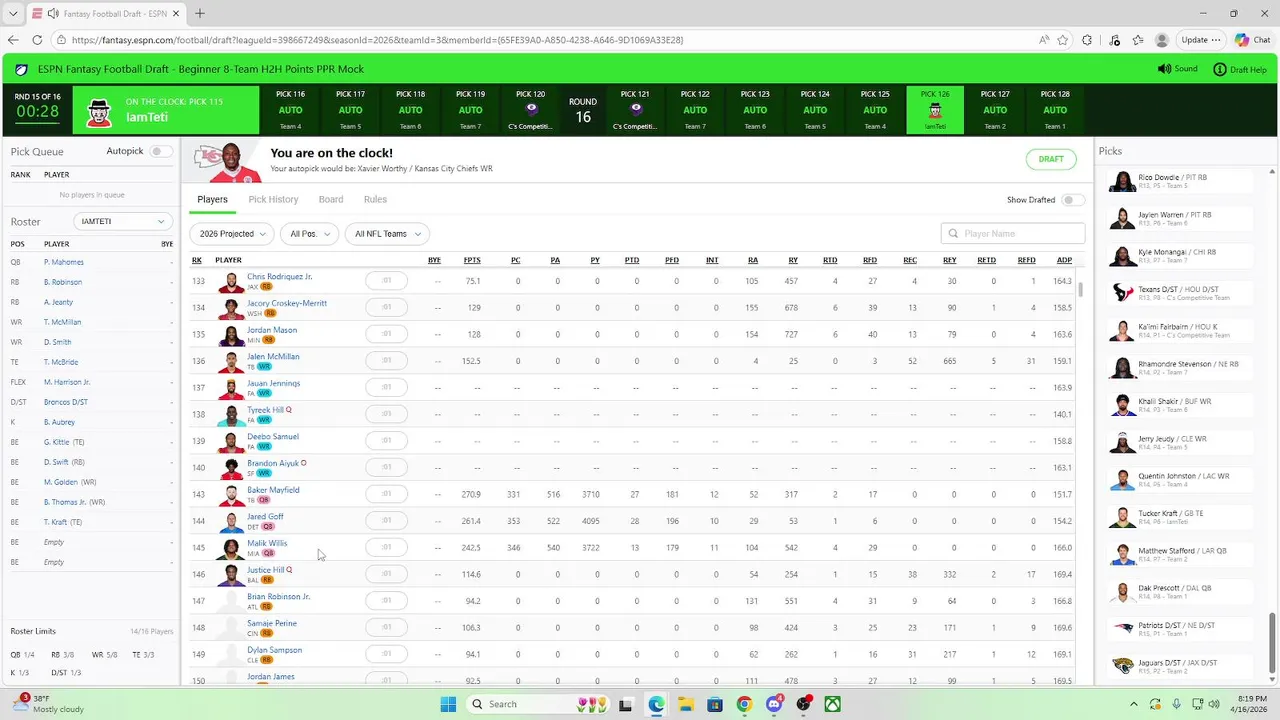The width and height of the screenshot is (1280, 720).
Task: Click Xavier Worthy Chiefs headshot
Action: pos(229,160)
